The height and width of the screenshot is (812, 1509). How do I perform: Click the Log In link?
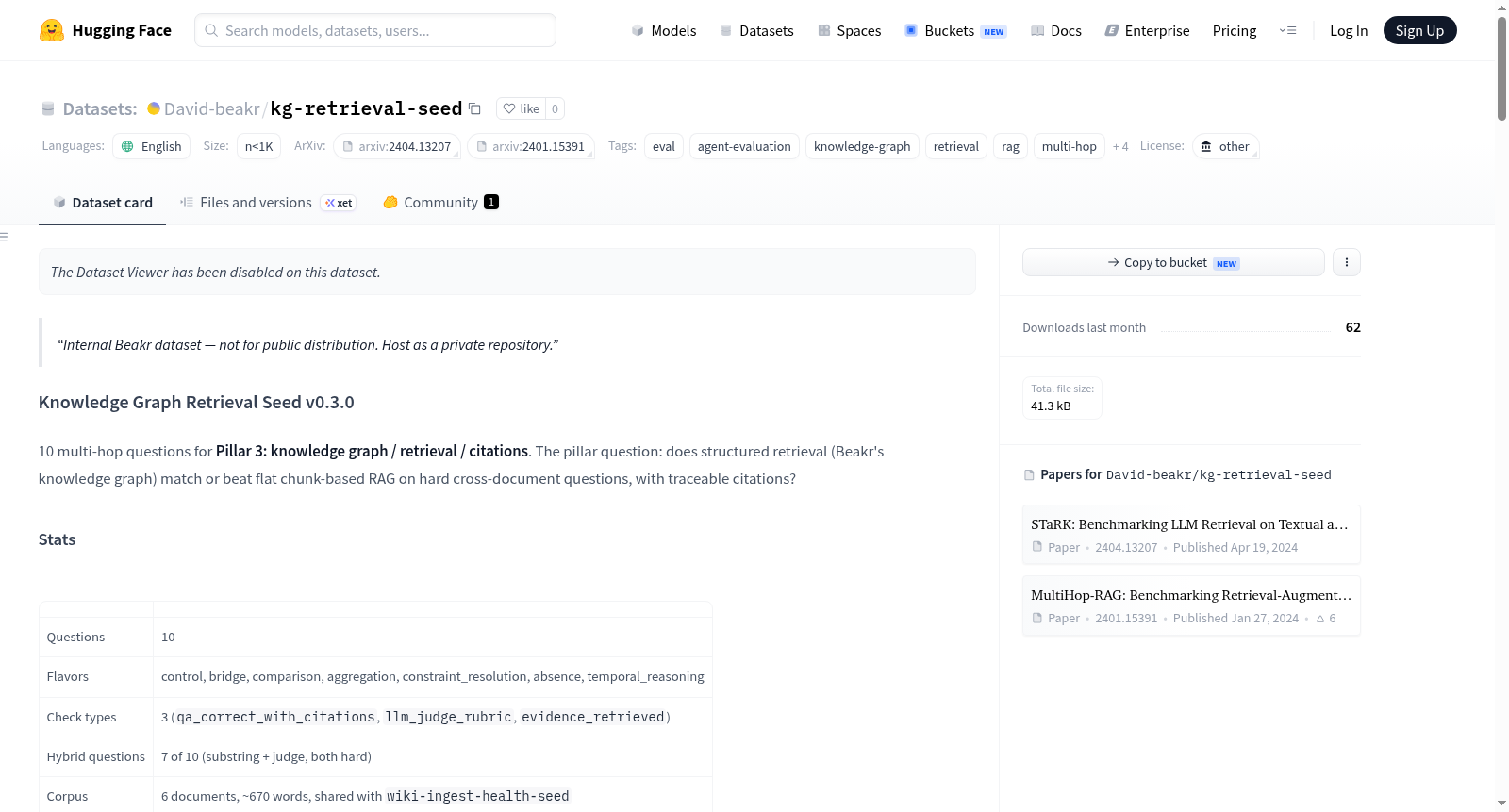click(1349, 30)
